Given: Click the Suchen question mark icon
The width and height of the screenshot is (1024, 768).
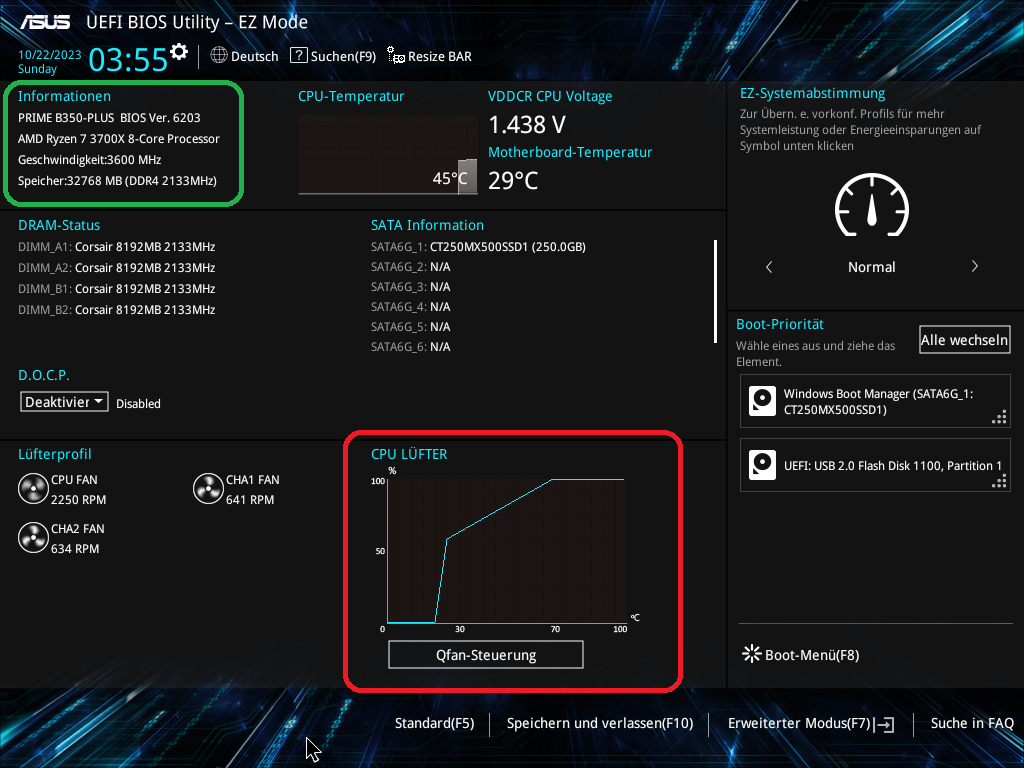Looking at the screenshot, I should (298, 55).
